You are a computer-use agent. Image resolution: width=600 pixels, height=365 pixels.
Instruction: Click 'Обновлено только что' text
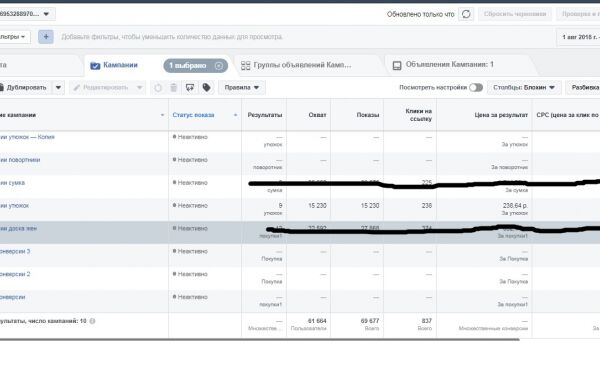coord(420,14)
